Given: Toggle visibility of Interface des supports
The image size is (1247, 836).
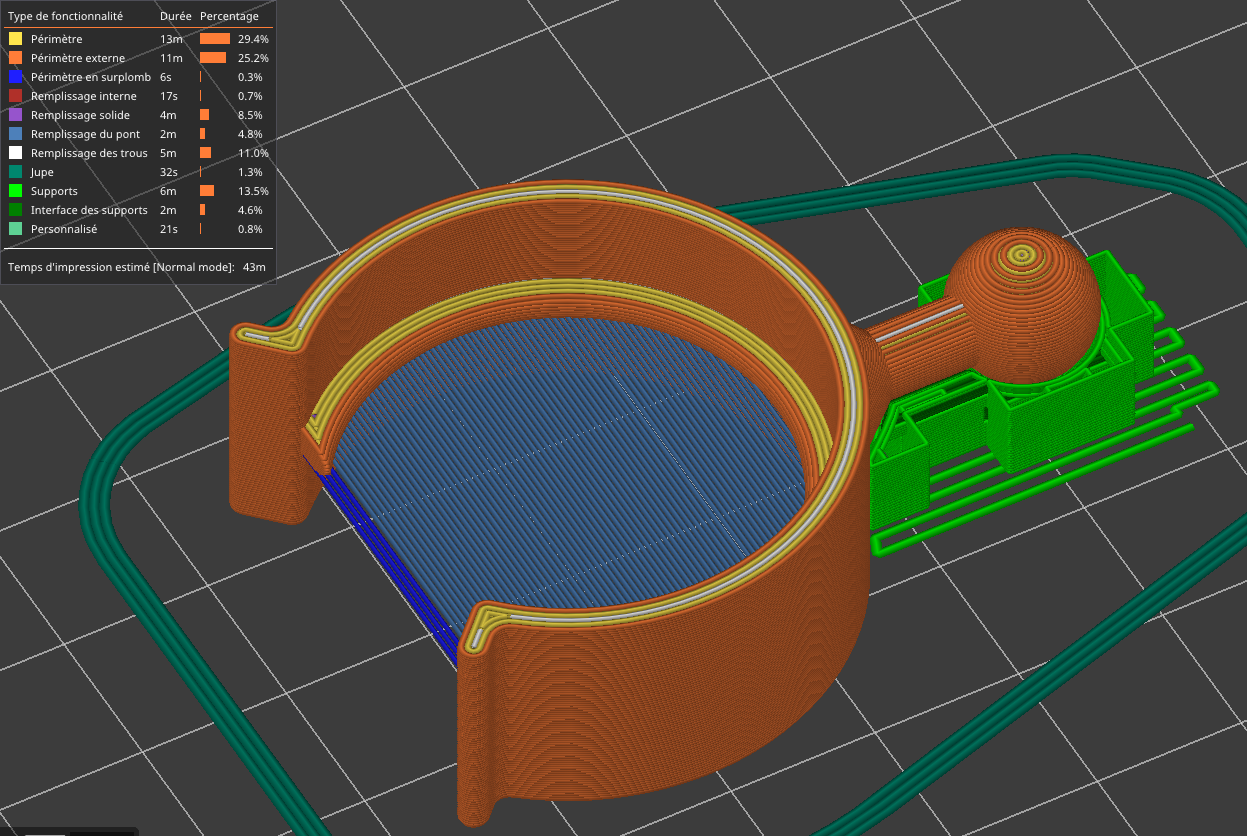Looking at the screenshot, I should point(89,210).
